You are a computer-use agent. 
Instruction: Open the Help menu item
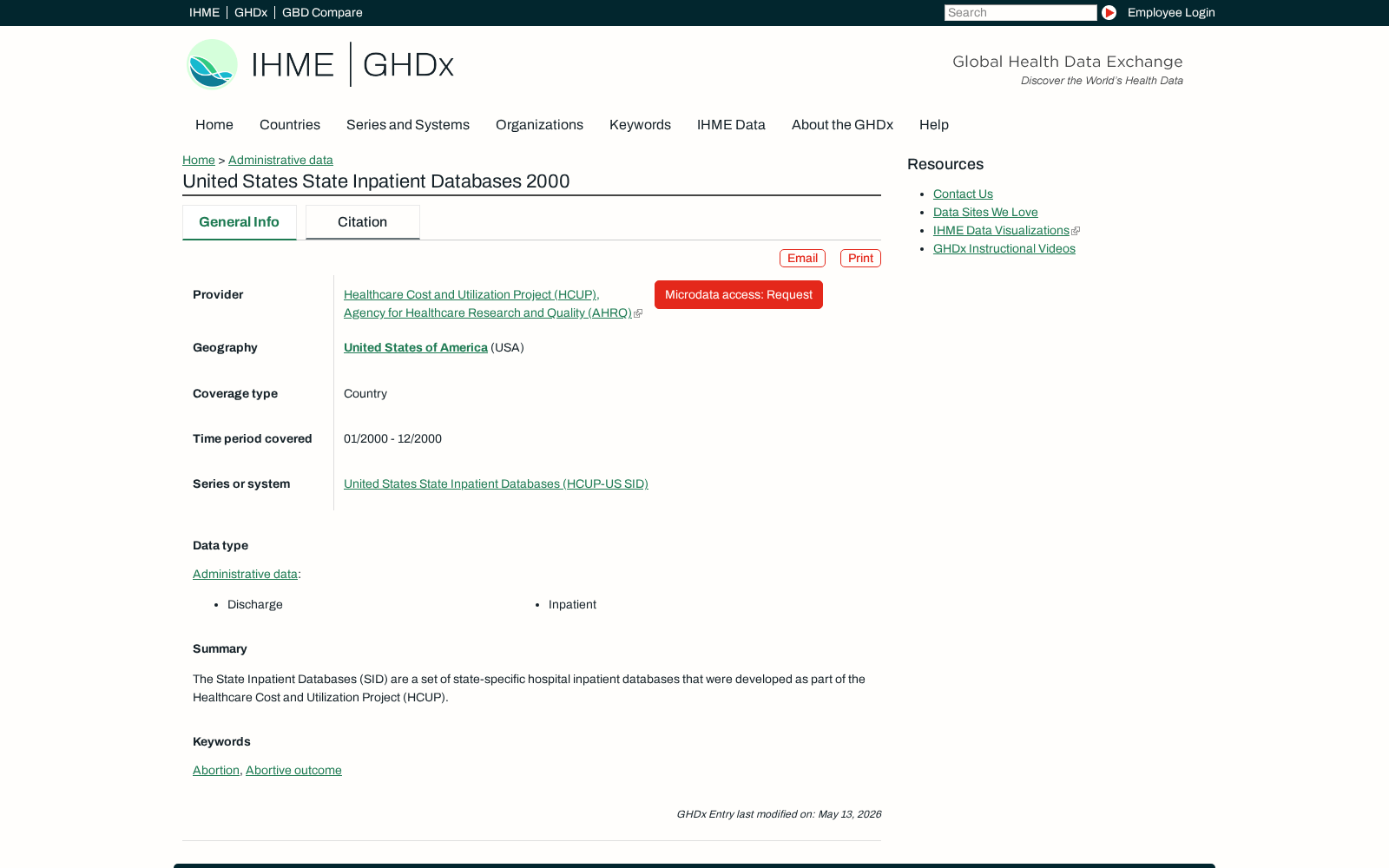coord(934,124)
